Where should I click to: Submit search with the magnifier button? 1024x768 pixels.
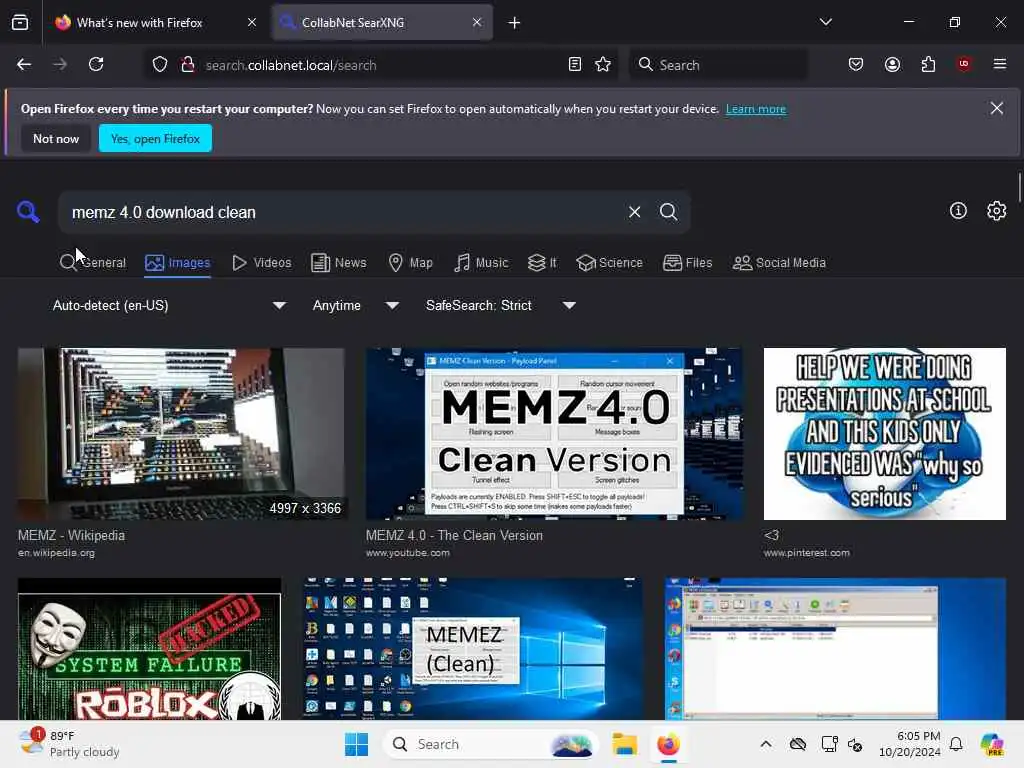(668, 212)
